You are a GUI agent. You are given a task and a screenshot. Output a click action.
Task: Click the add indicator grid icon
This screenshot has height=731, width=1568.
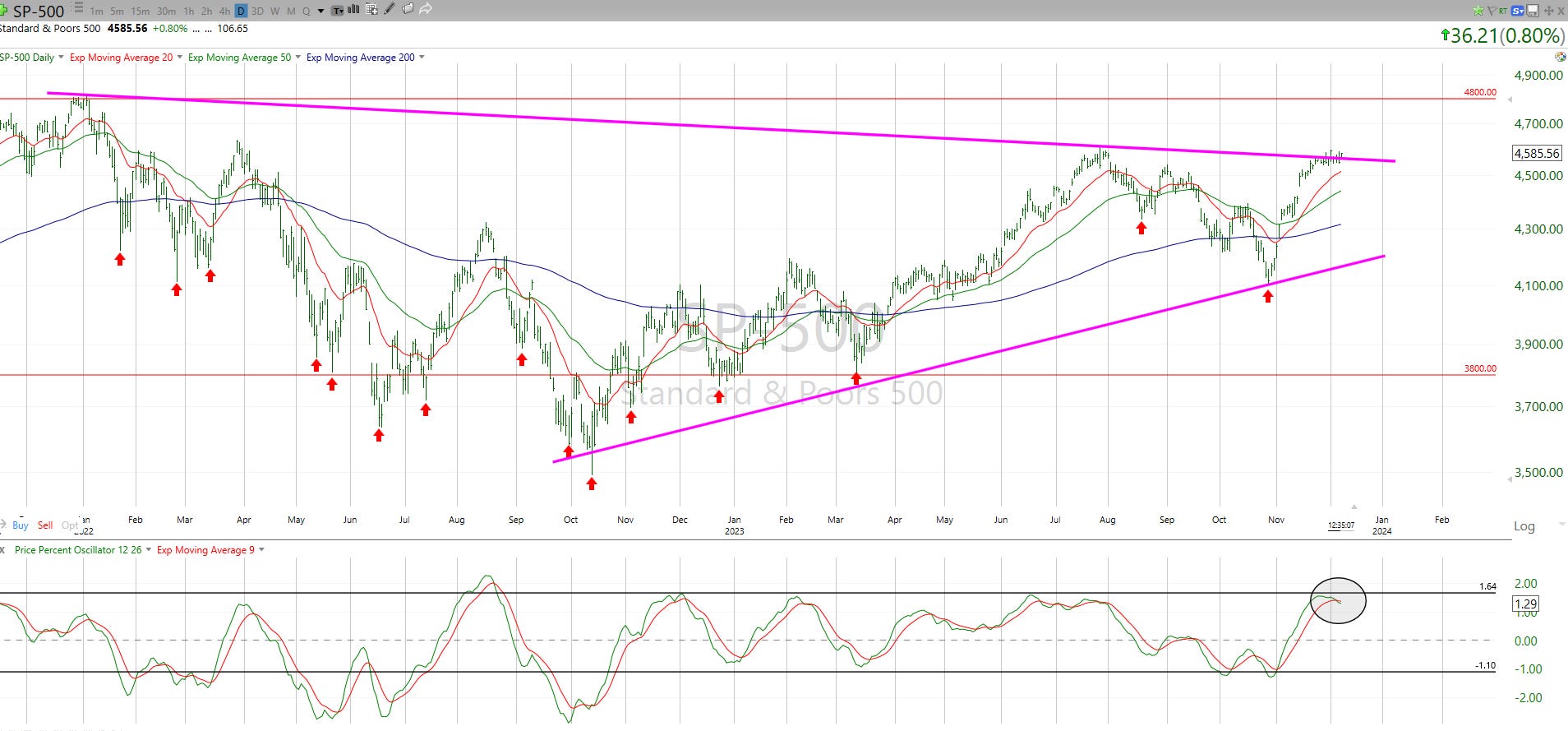click(x=371, y=9)
